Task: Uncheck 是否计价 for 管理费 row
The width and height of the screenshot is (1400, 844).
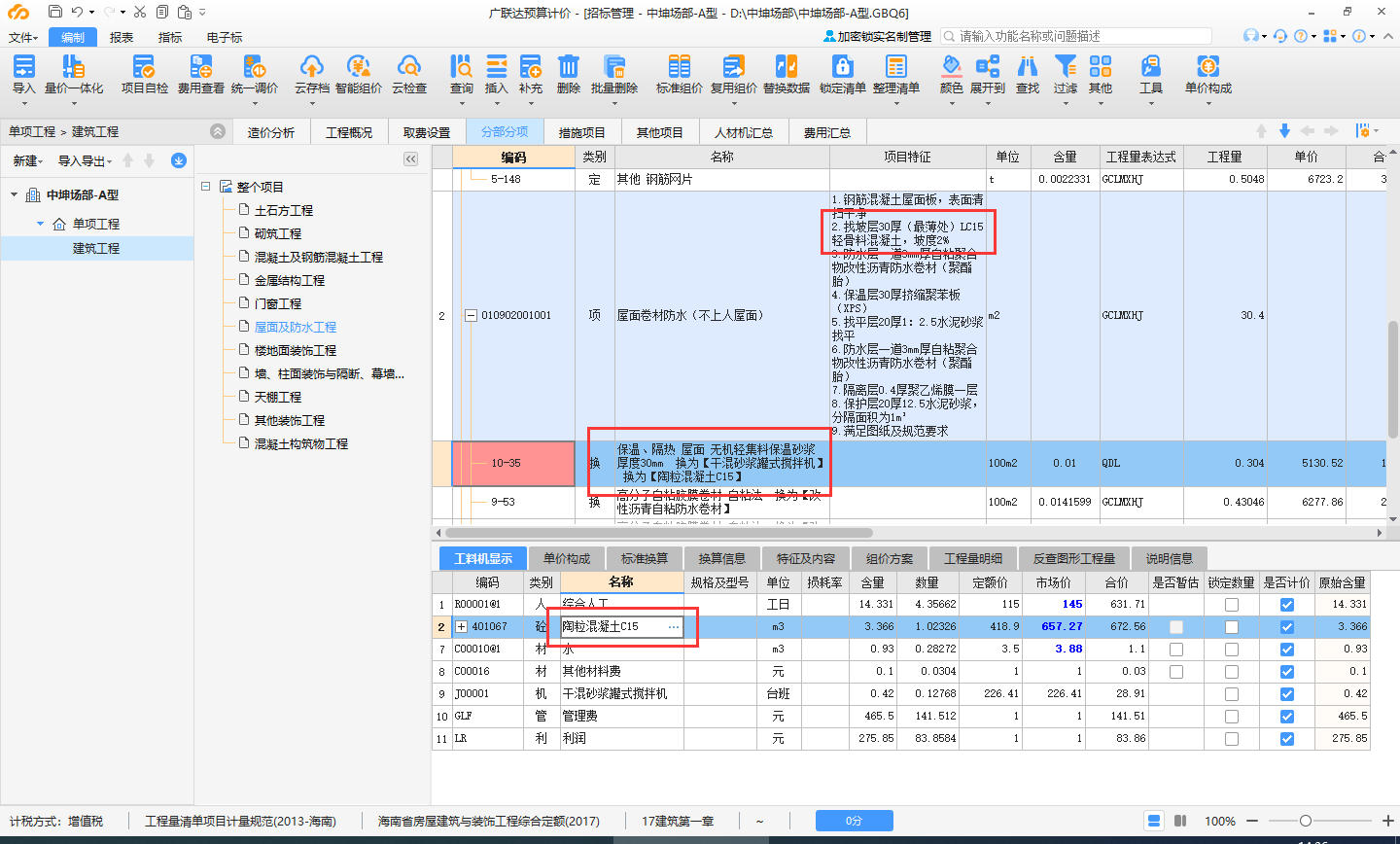Action: [1287, 716]
